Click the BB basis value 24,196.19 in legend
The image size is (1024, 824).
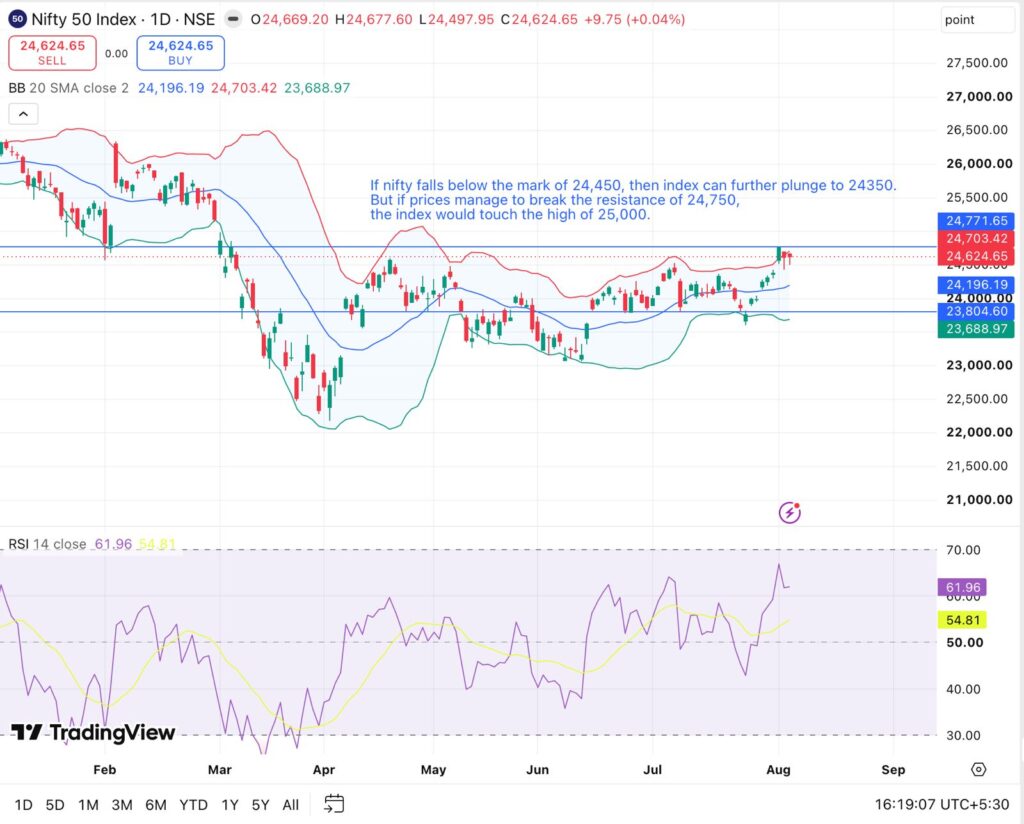pos(171,88)
